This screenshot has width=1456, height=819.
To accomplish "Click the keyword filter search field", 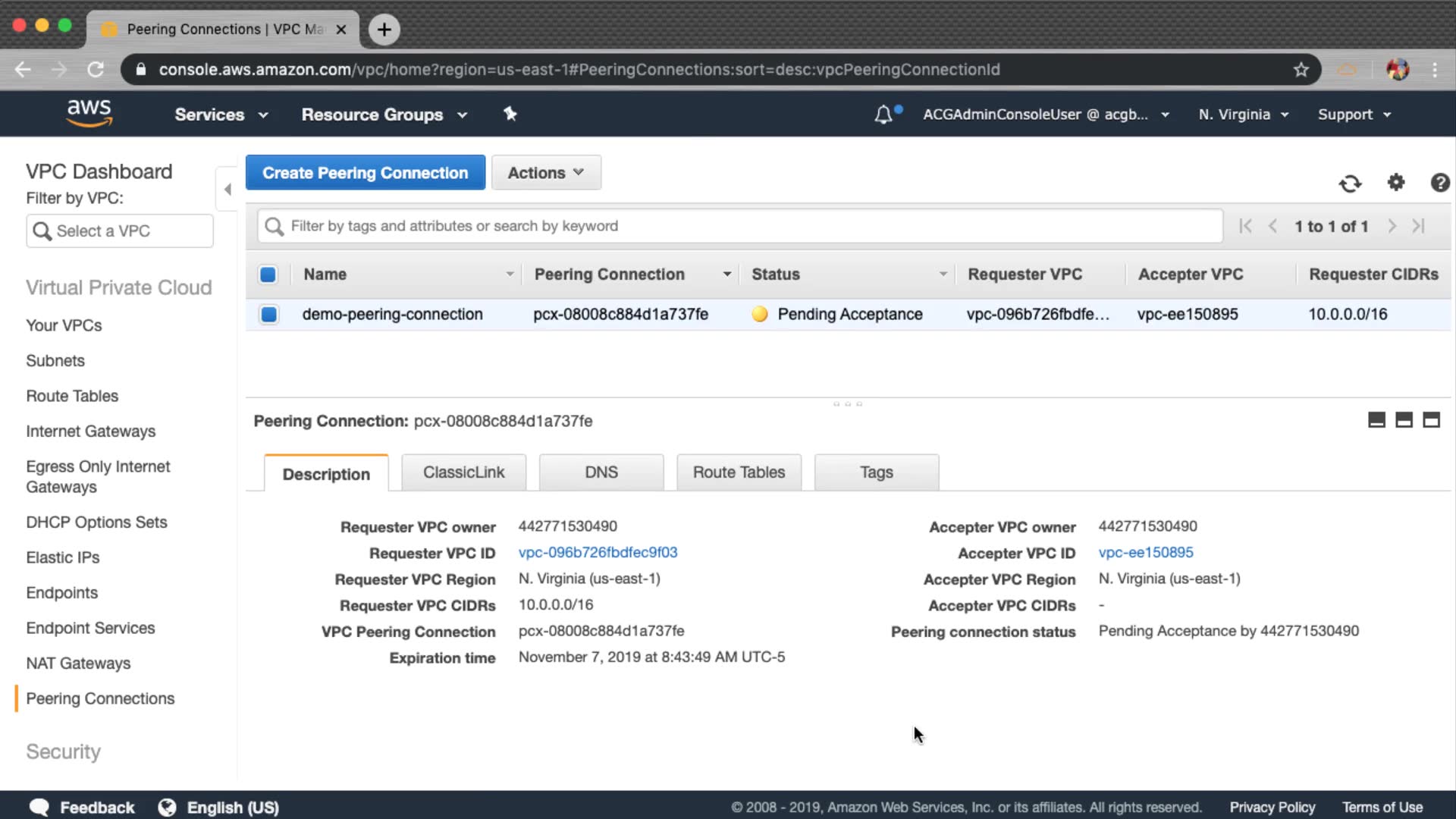I will coord(739,226).
